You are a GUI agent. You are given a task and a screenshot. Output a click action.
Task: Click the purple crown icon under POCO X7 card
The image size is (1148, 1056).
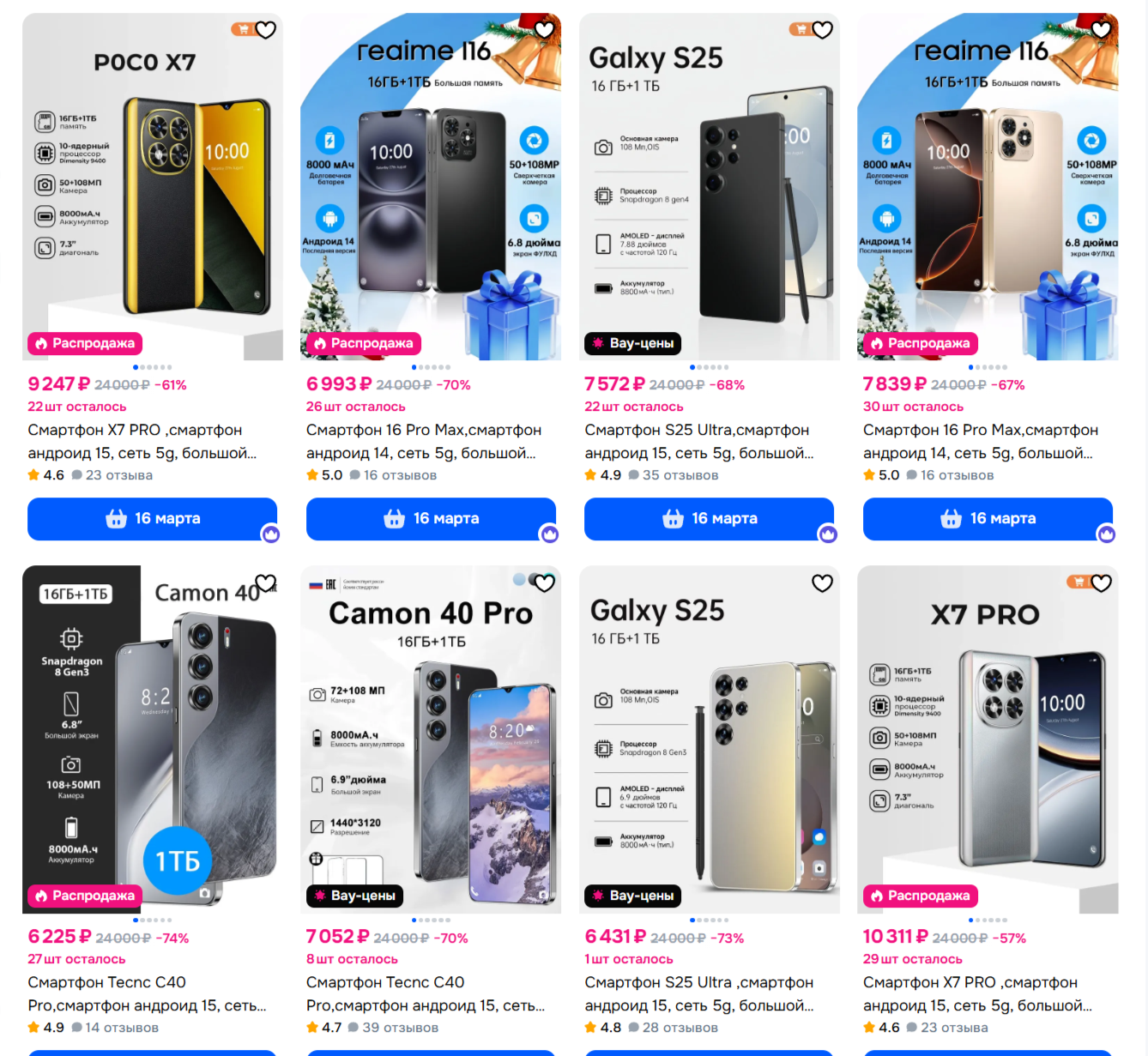271,534
